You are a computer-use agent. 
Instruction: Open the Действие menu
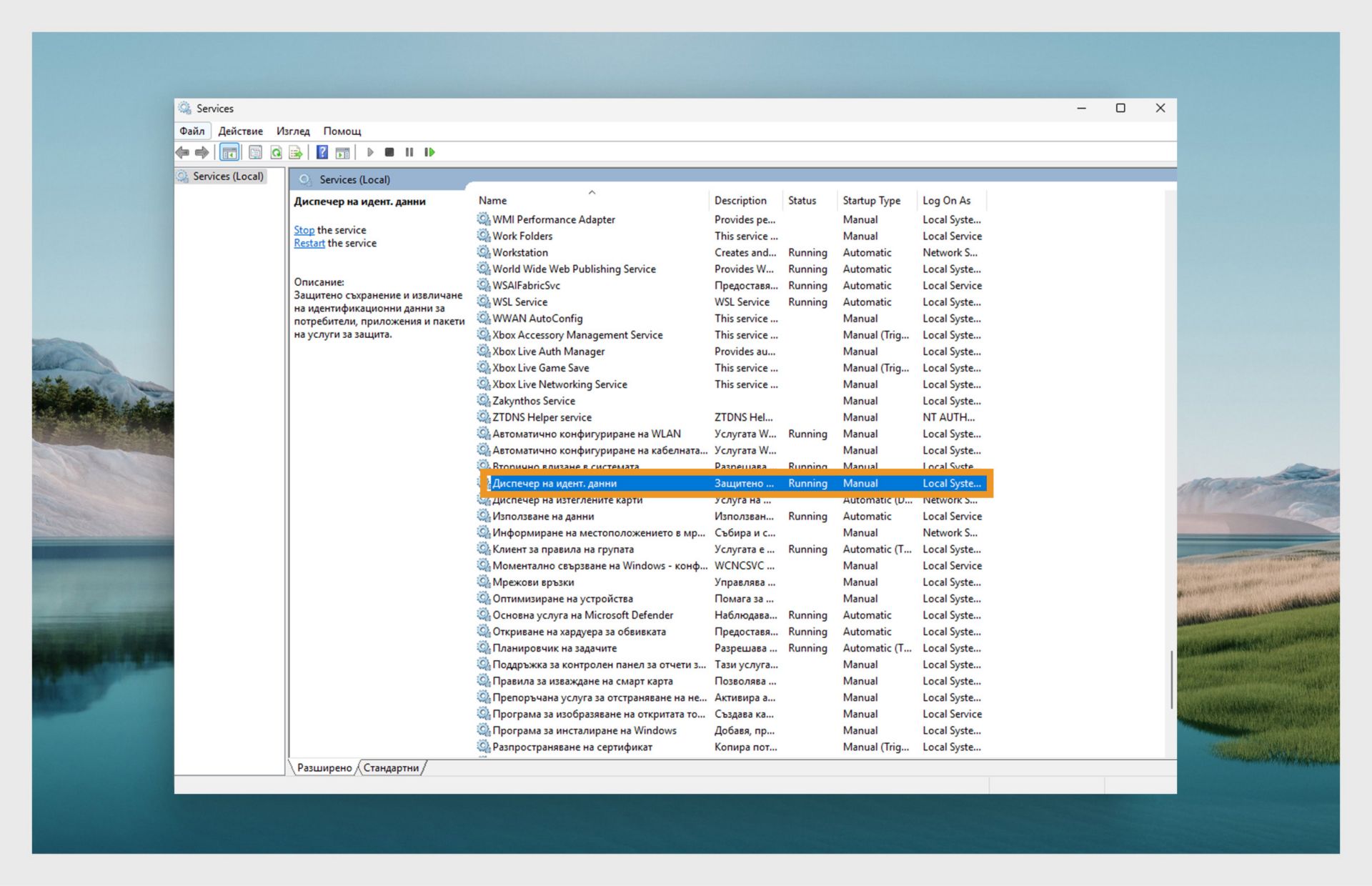coord(240,131)
